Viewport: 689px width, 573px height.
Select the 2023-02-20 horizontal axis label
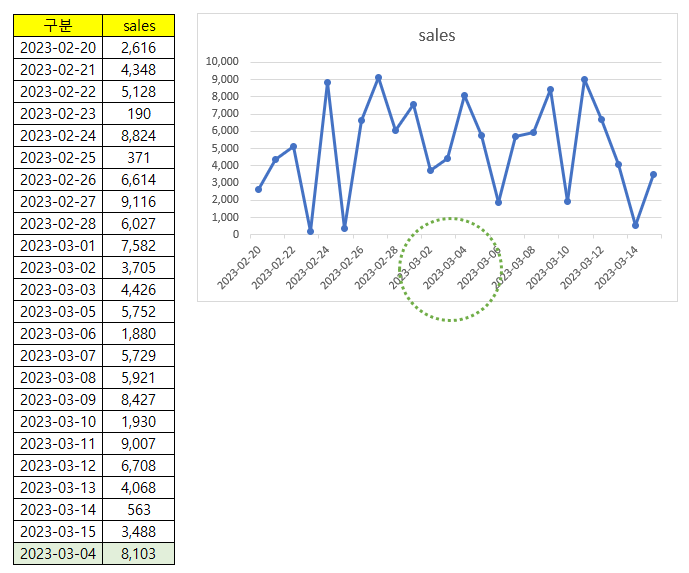[239, 268]
